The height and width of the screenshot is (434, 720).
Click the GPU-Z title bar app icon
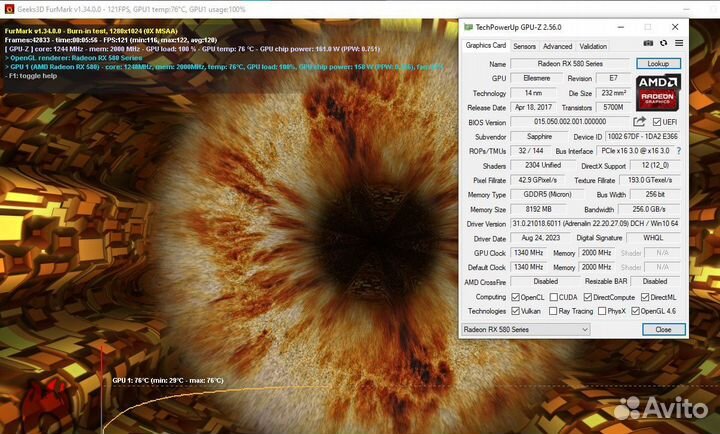point(468,27)
